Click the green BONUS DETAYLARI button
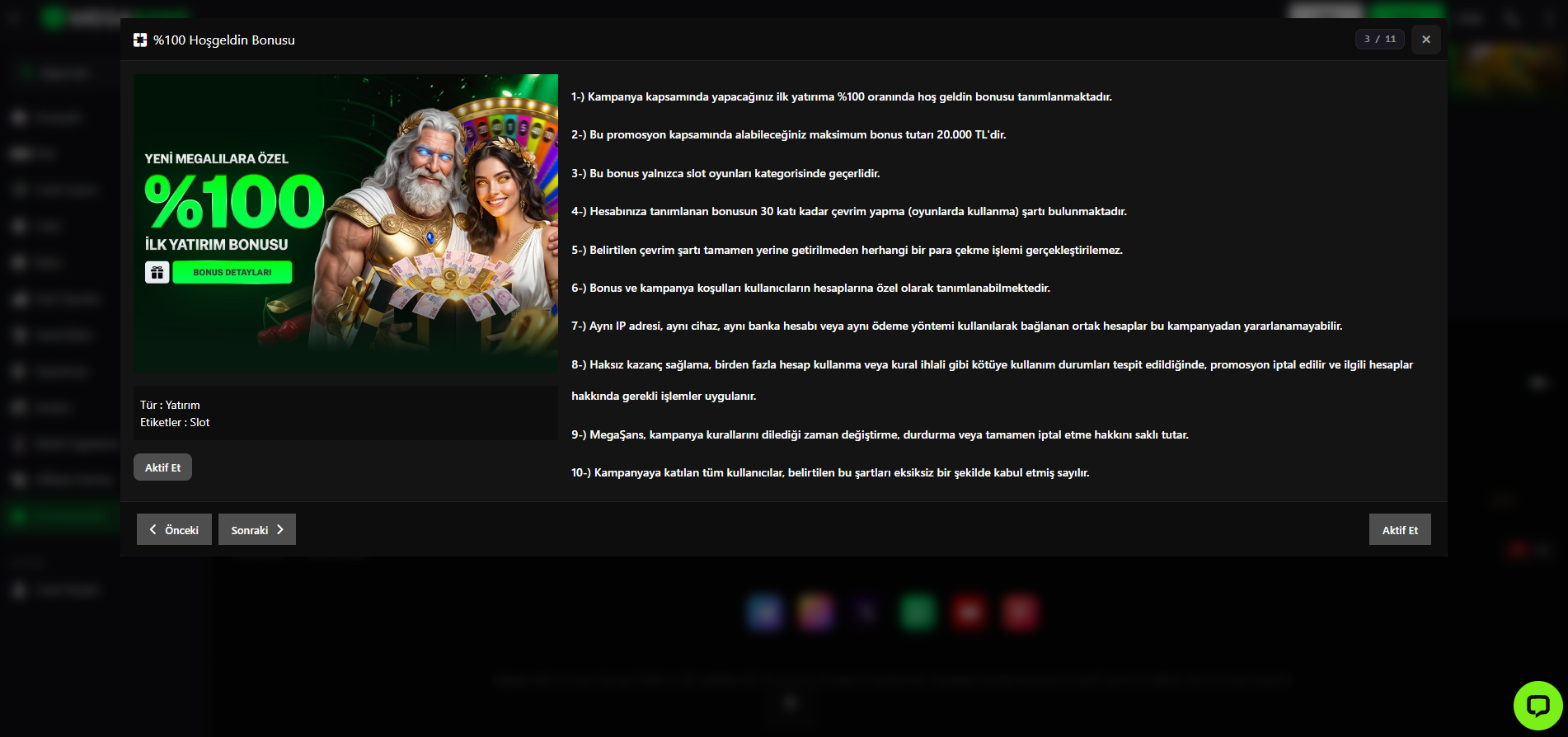Viewport: 1568px width, 737px height. click(232, 272)
